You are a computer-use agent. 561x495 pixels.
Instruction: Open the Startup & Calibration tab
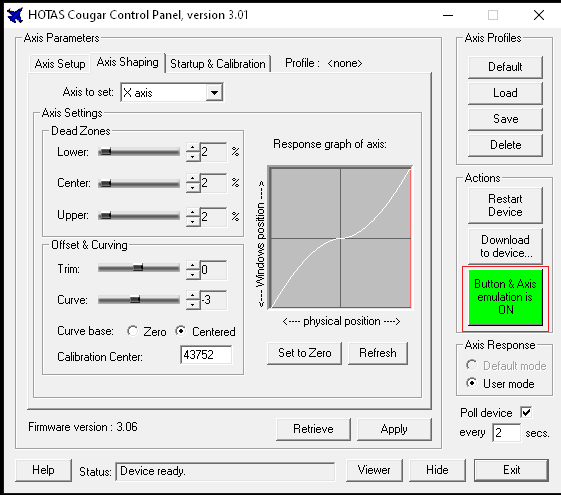pyautogui.click(x=218, y=64)
